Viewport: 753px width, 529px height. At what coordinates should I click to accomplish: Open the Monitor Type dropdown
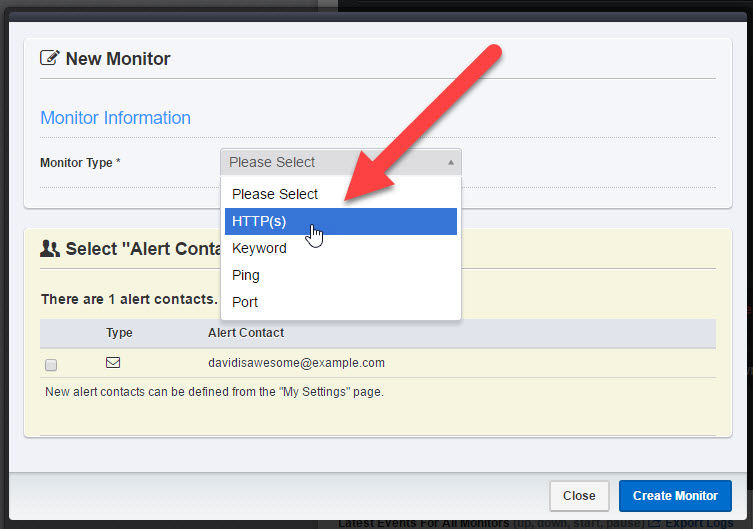341,162
